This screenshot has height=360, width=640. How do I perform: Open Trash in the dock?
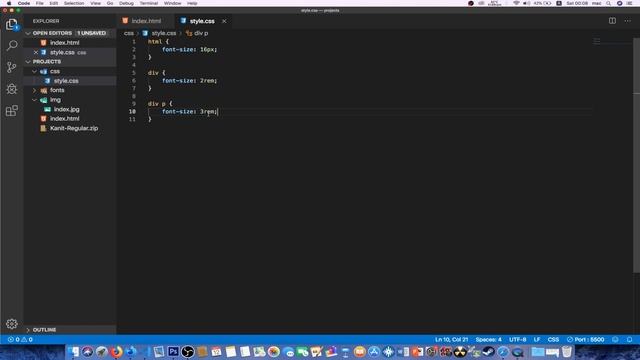pos(567,351)
